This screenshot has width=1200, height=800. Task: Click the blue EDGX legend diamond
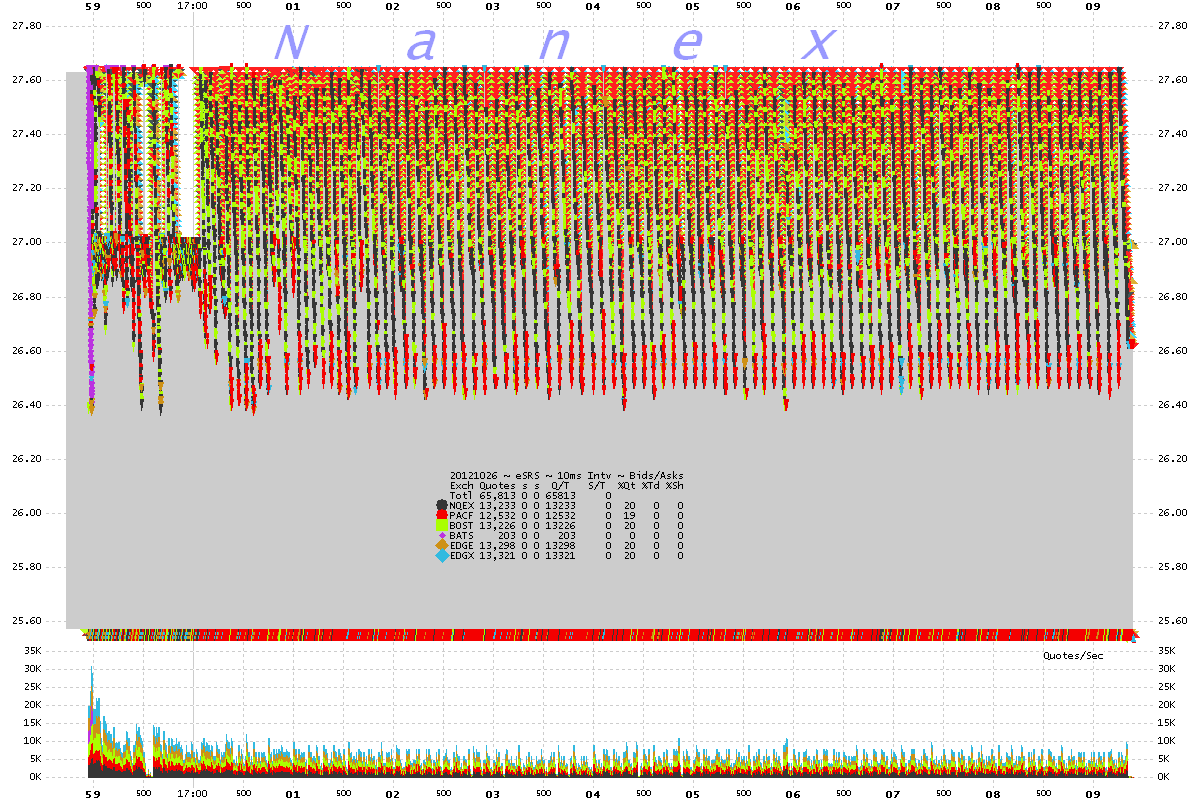(x=442, y=556)
